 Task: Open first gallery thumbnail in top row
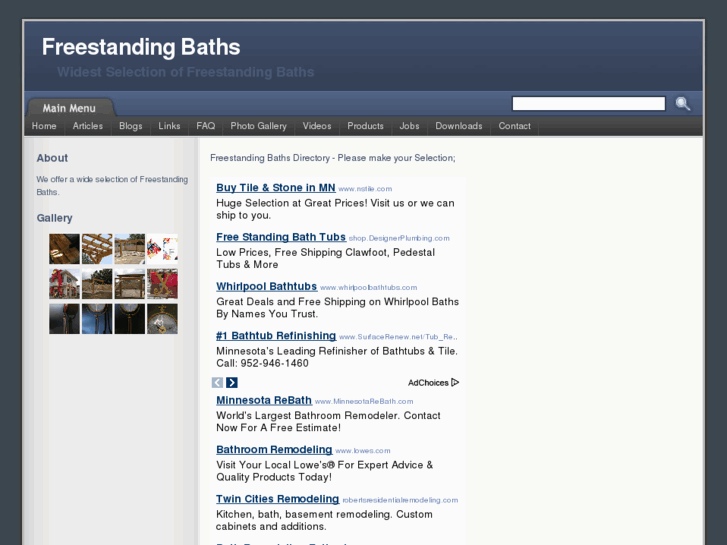(64, 249)
